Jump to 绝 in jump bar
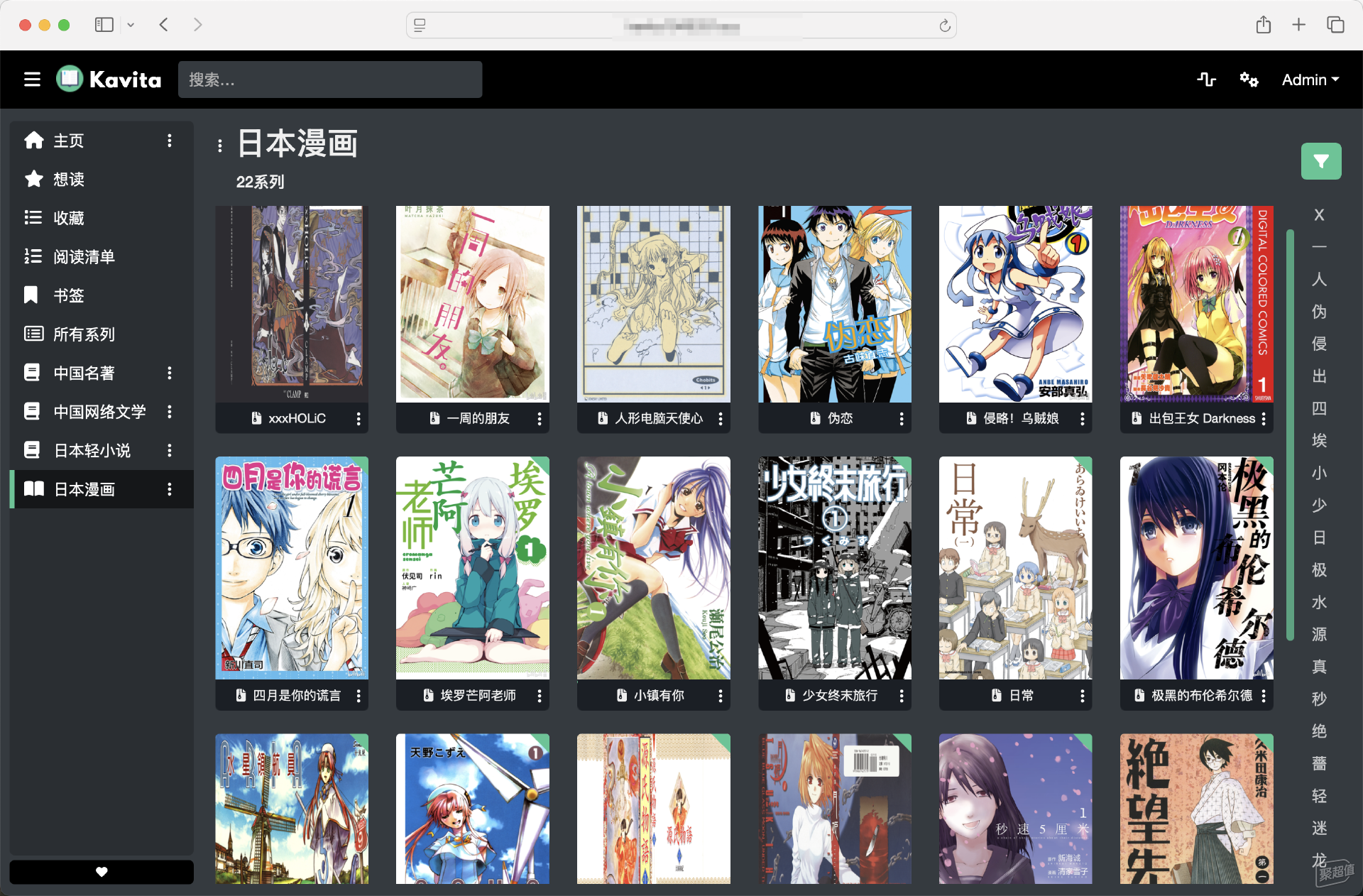Image resolution: width=1363 pixels, height=896 pixels. [1319, 731]
